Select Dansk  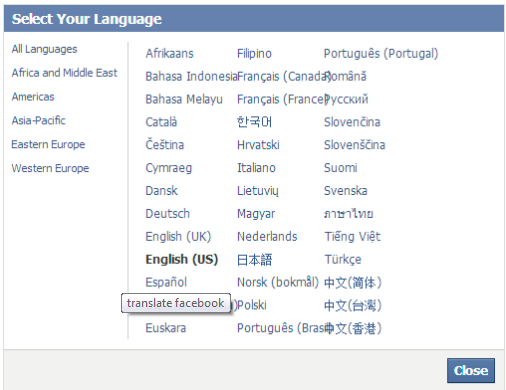[x=162, y=191]
